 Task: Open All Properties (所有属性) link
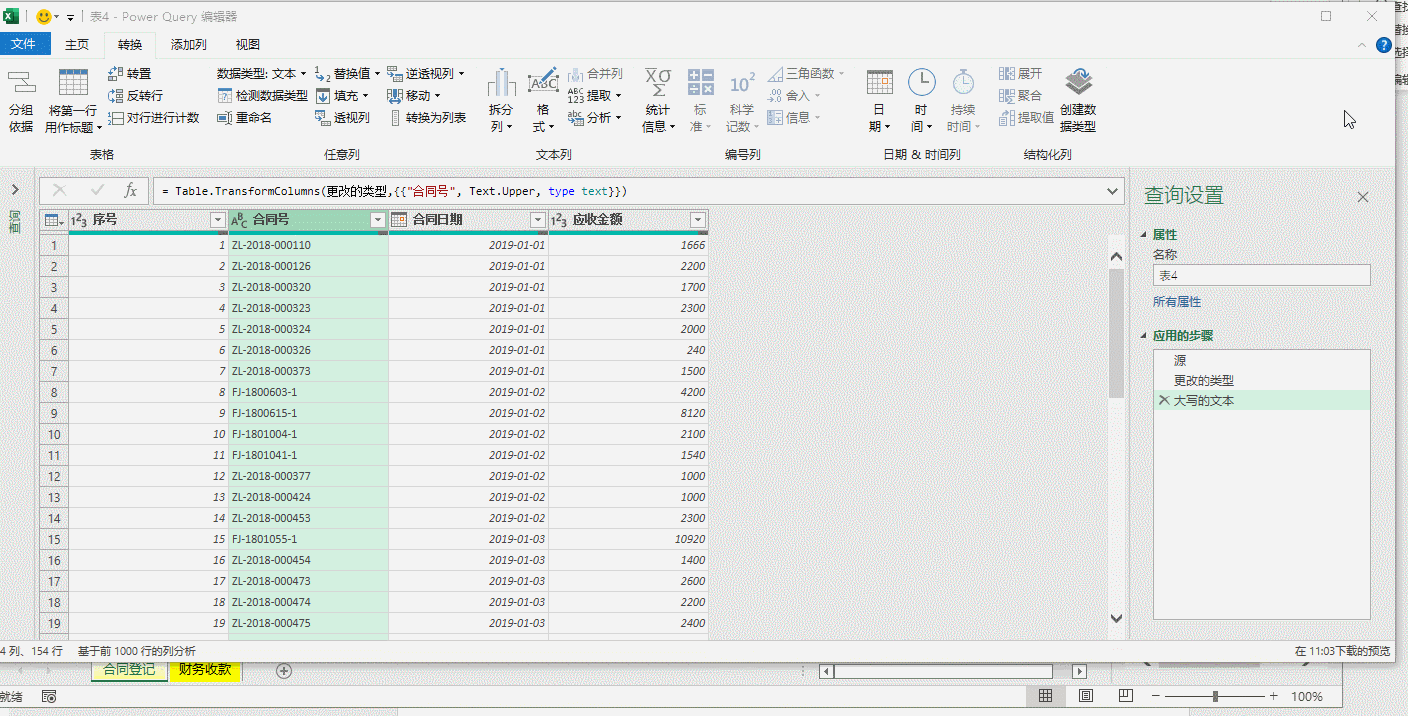pos(1177,301)
